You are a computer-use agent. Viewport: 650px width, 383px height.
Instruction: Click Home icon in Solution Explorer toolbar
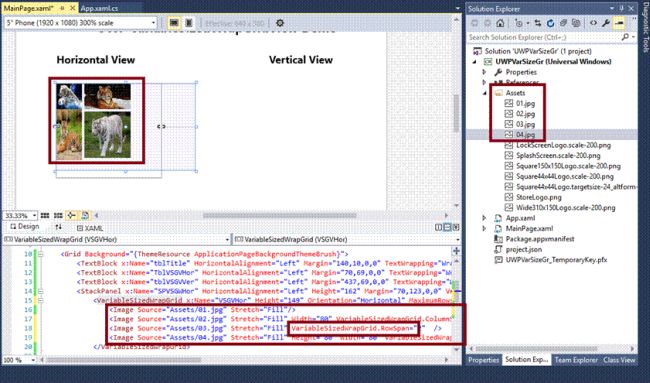500,23
